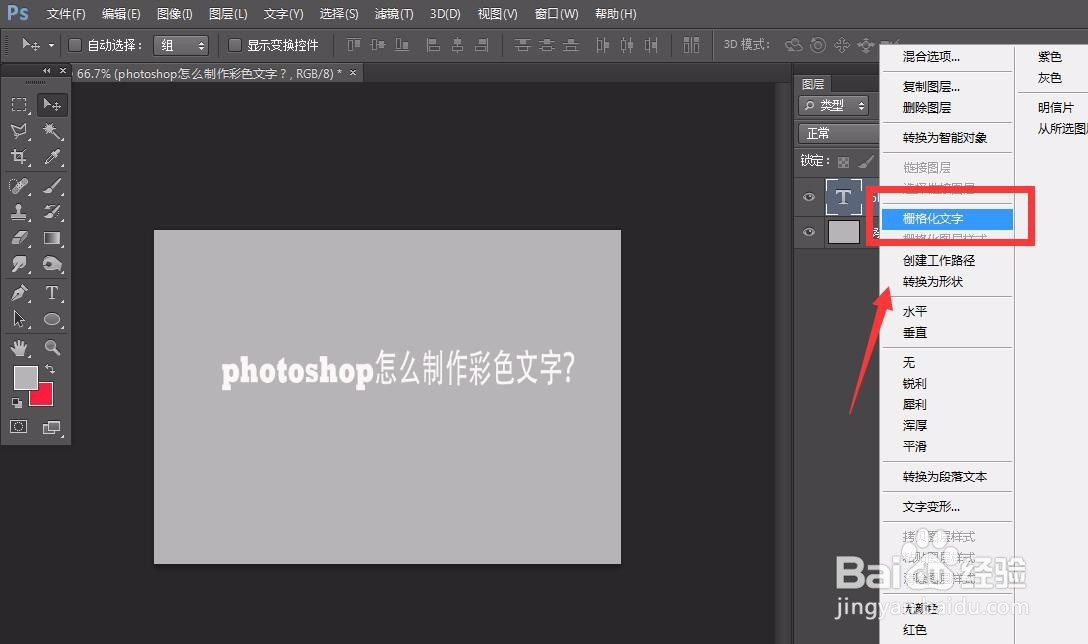
Task: Select the Smudge tool
Action: point(19,264)
